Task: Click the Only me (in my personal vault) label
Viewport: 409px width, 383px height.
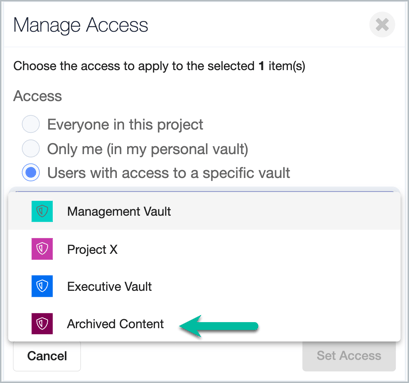Action: pos(148,149)
